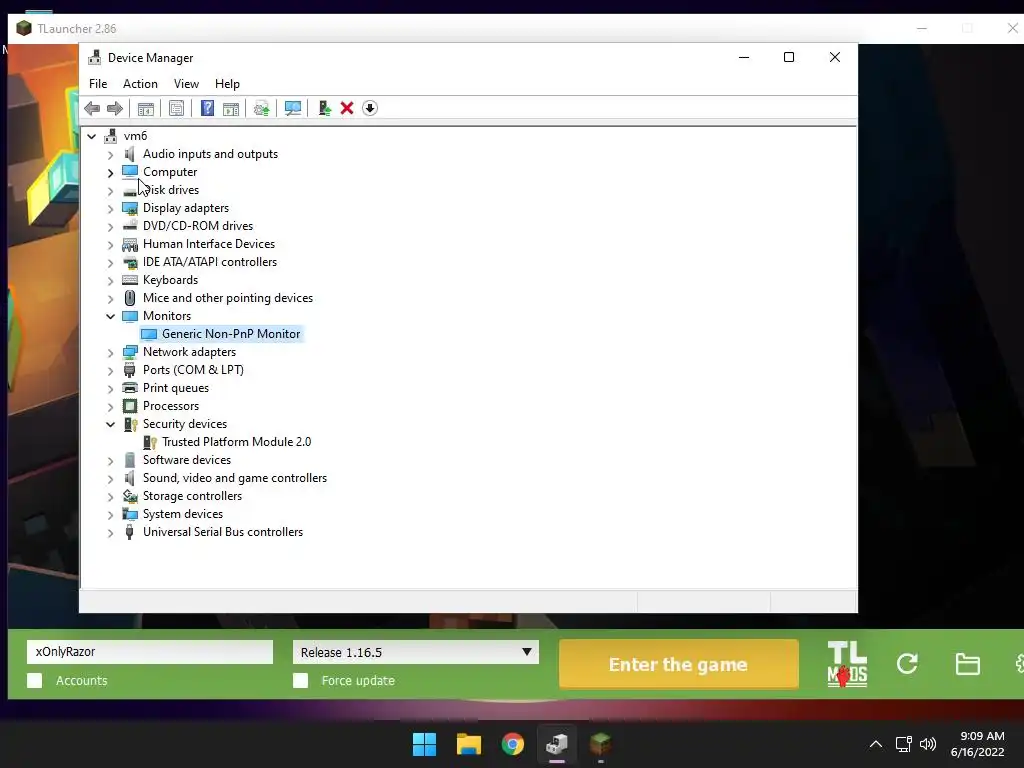
Task: Expand the Network adapters category
Action: tap(110, 353)
